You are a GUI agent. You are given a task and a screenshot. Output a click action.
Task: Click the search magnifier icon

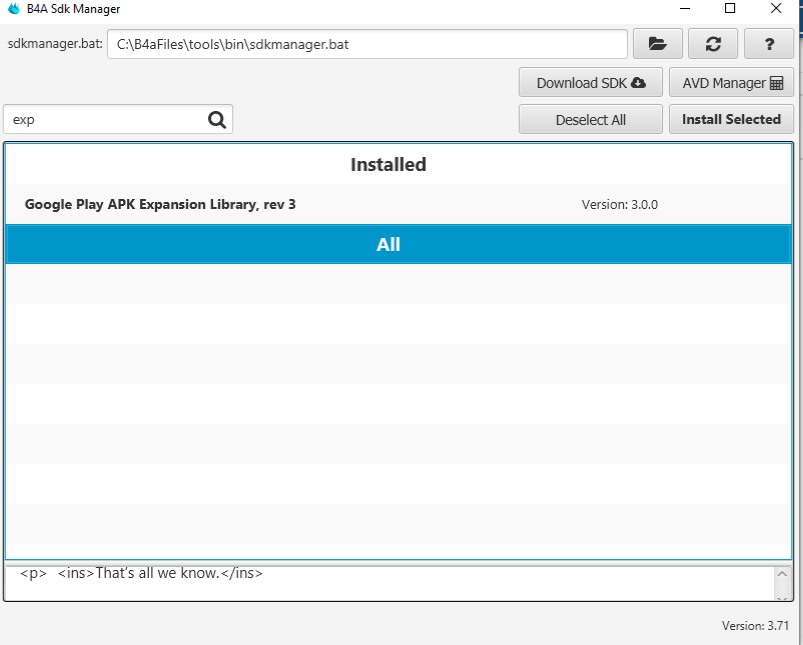point(217,119)
